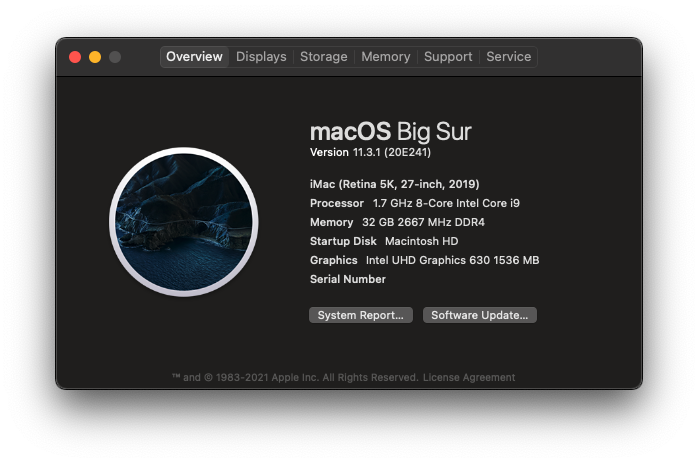Open the License Agreement link
Viewport: 698px width, 463px height.
click(469, 378)
